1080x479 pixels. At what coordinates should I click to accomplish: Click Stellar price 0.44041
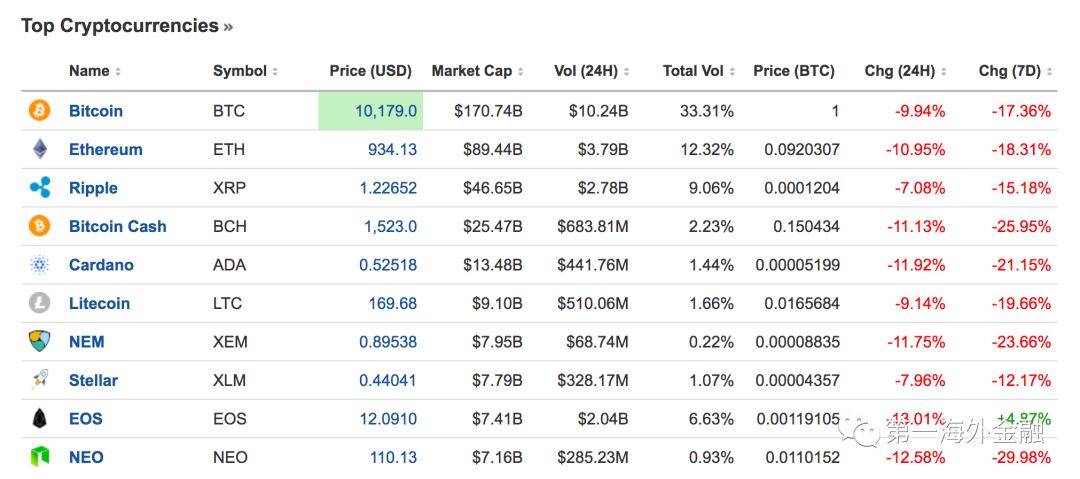point(388,380)
